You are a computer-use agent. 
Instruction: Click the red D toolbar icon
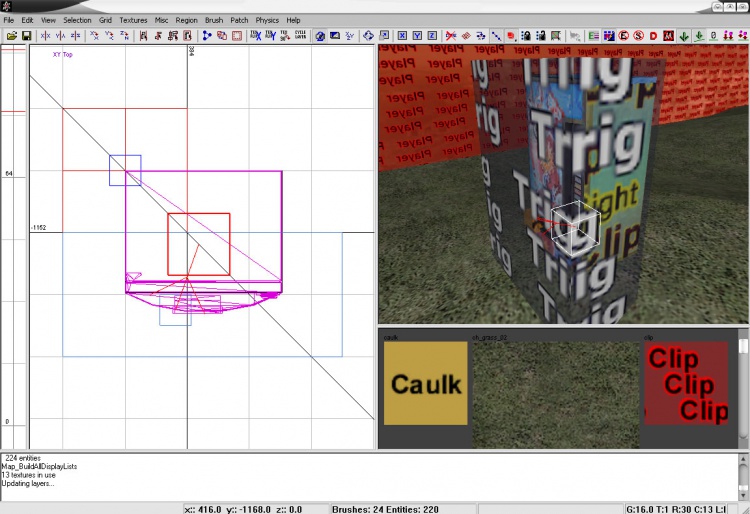[x=653, y=36]
